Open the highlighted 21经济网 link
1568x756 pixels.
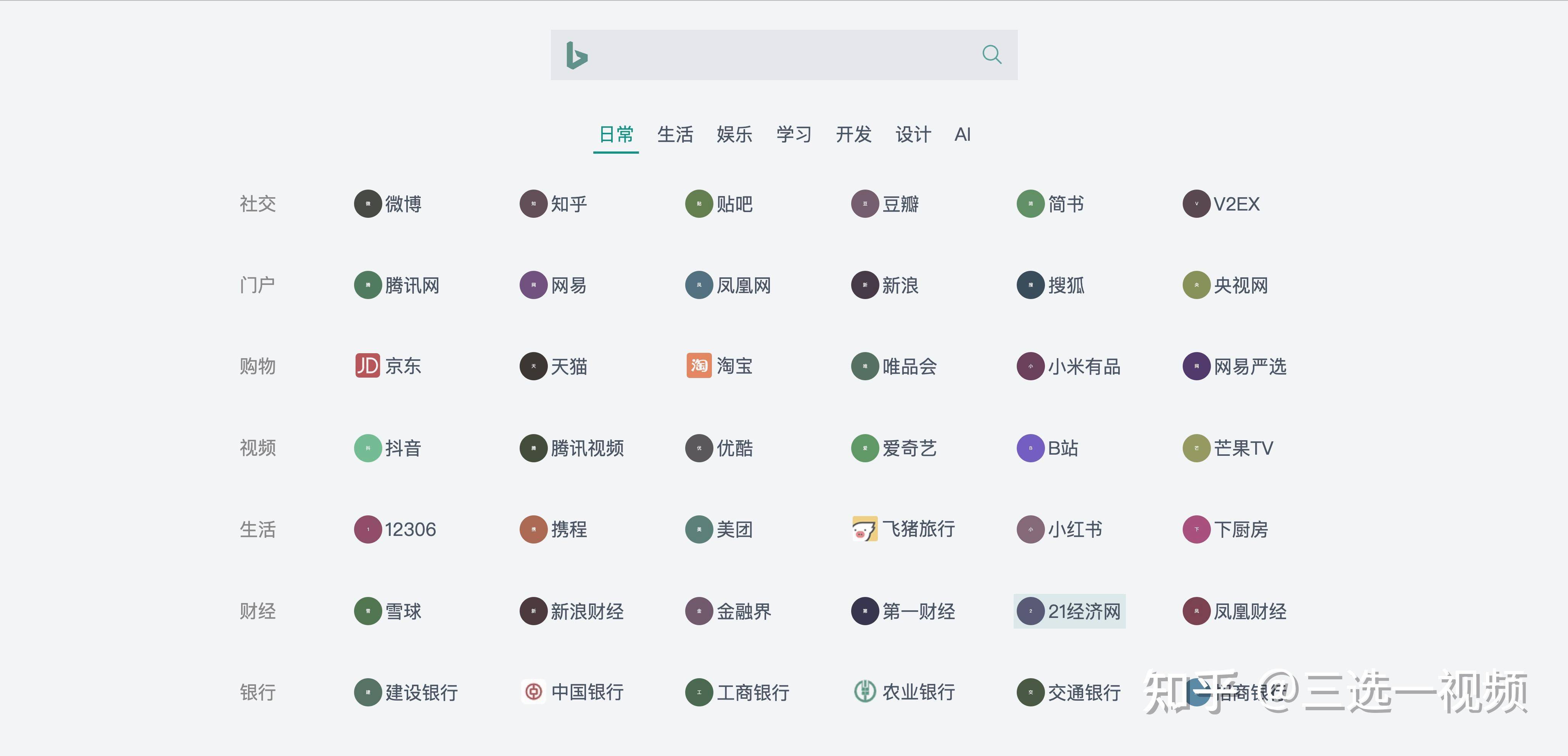pyautogui.click(x=1069, y=611)
